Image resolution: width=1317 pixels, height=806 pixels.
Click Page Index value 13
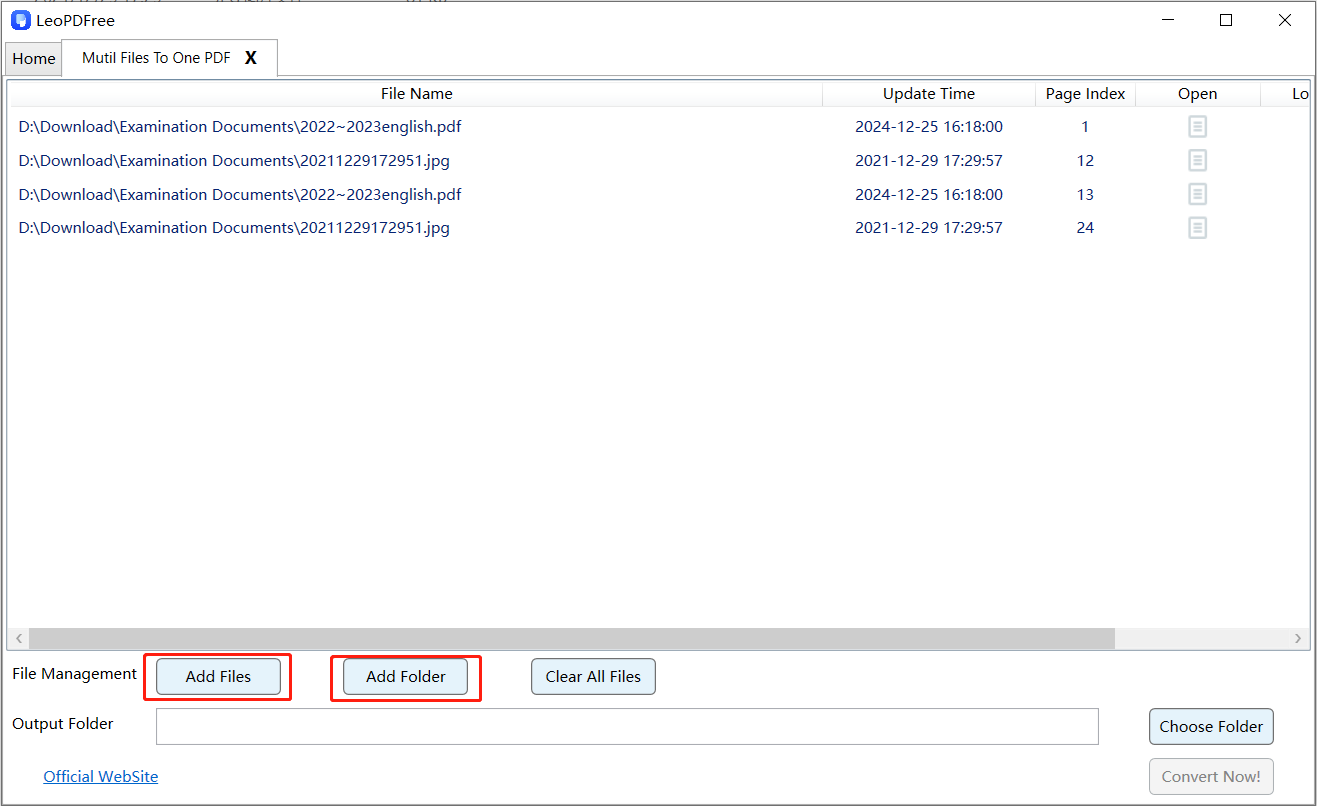pyautogui.click(x=1085, y=194)
